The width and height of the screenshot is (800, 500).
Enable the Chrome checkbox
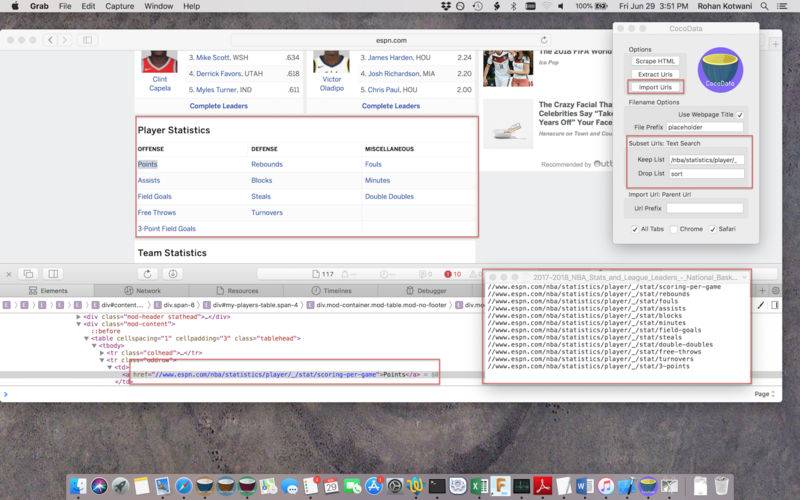(x=674, y=229)
